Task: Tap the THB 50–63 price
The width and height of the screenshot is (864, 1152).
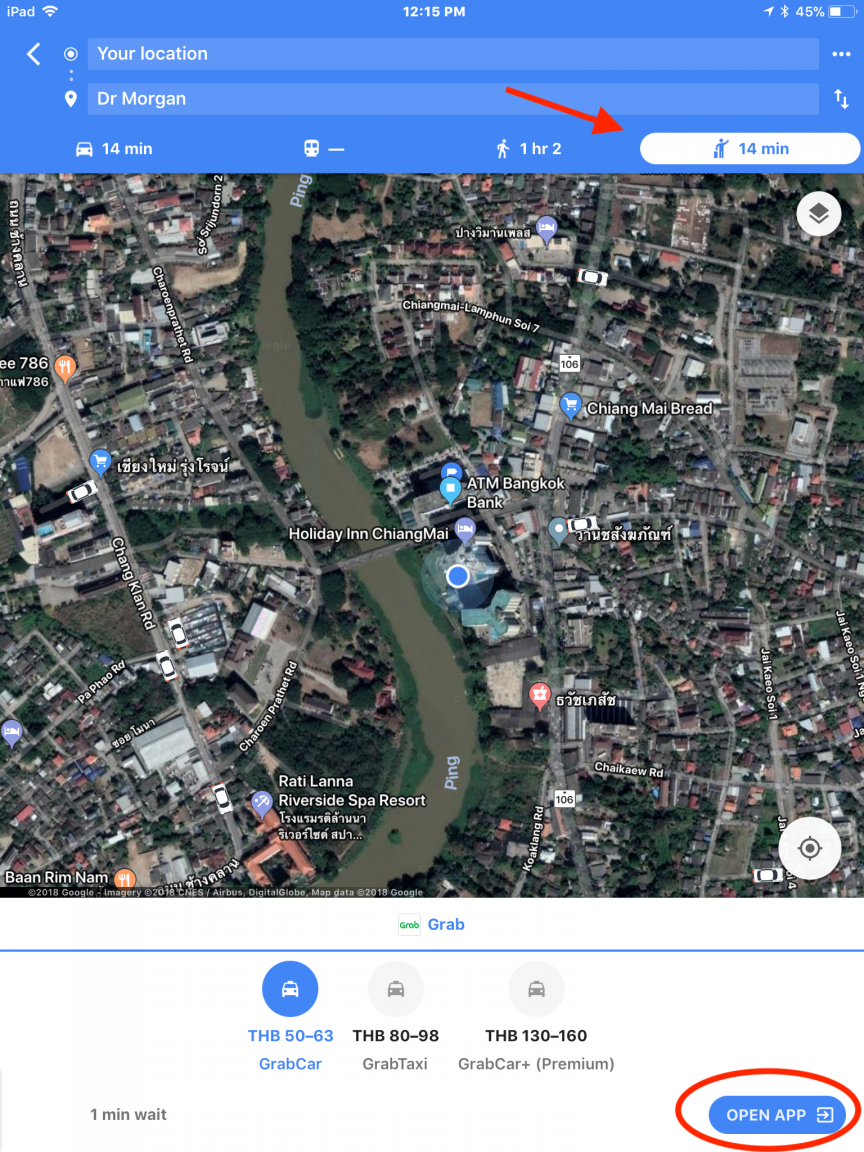Action: pos(290,1035)
